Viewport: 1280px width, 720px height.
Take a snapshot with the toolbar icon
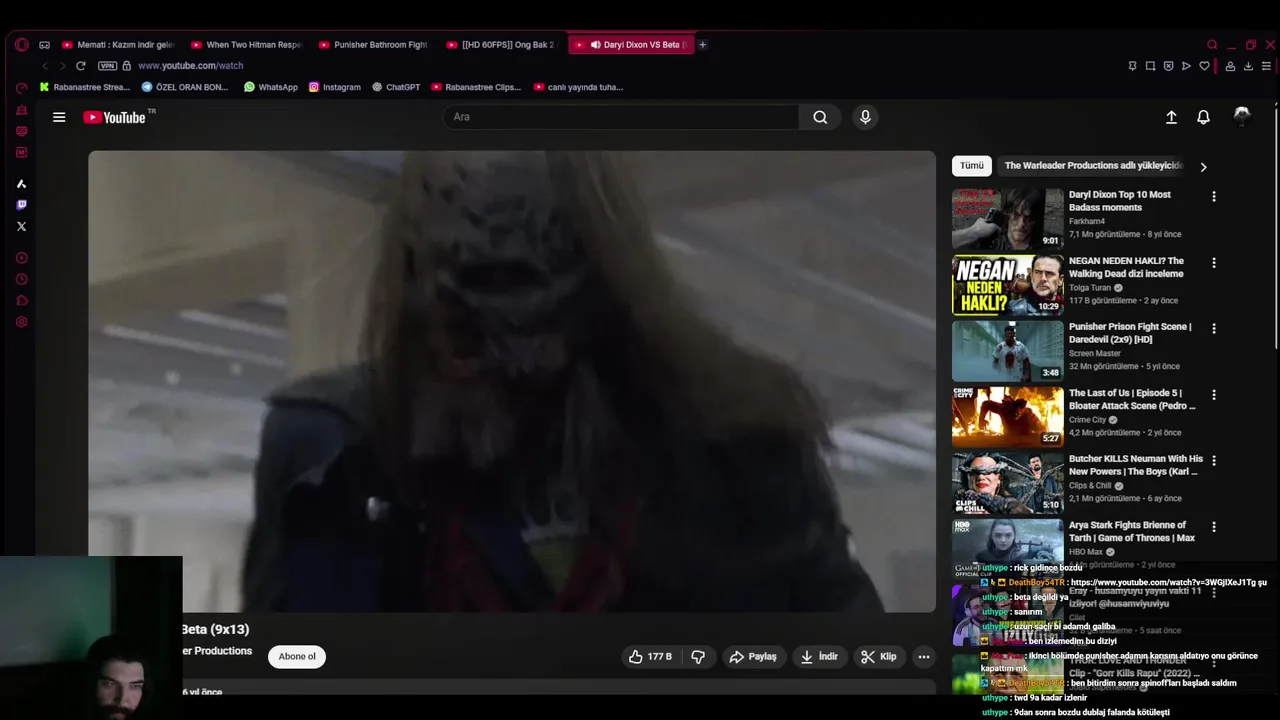1150,66
